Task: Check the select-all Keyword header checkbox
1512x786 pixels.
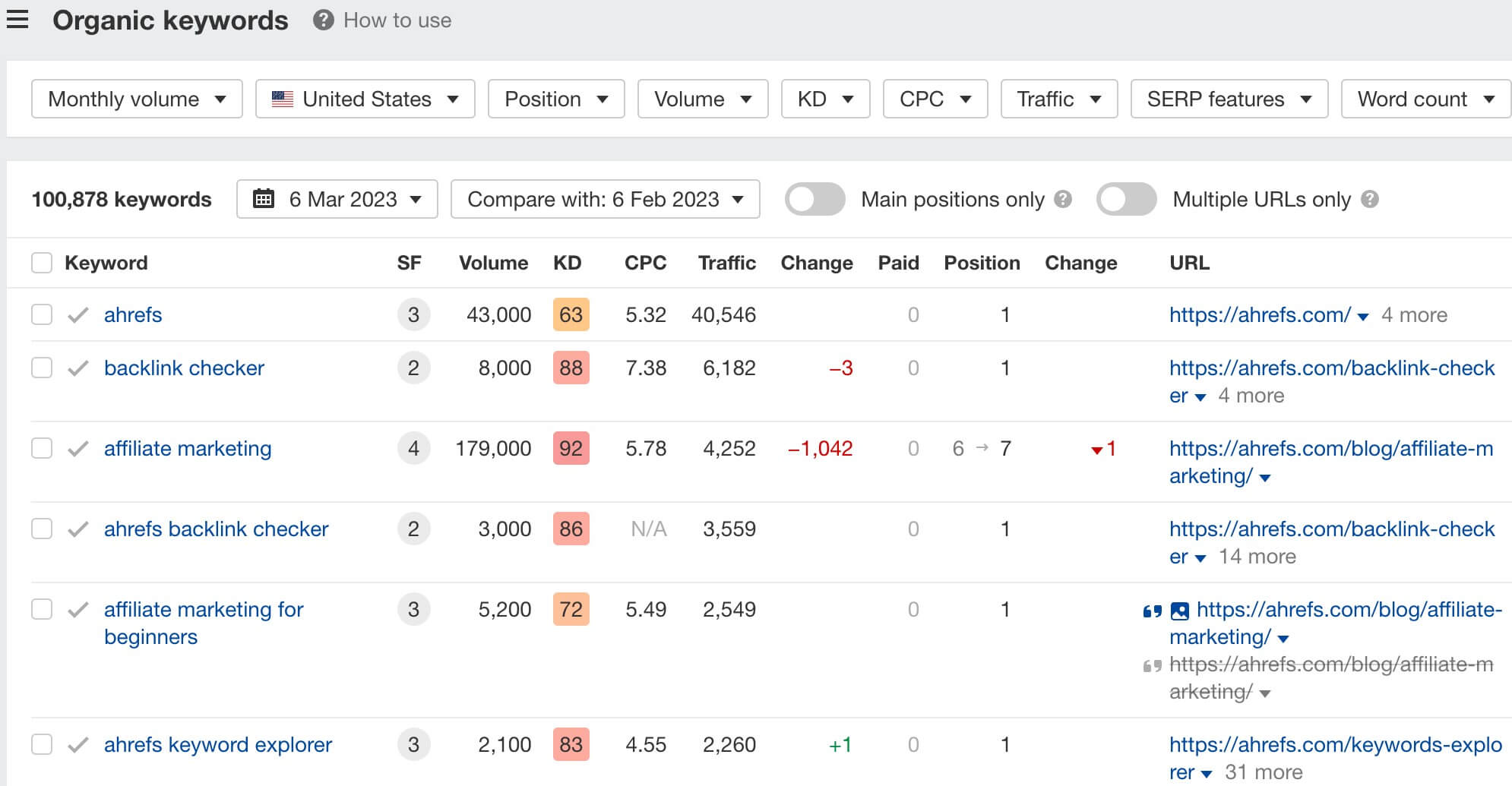Action: coord(42,263)
